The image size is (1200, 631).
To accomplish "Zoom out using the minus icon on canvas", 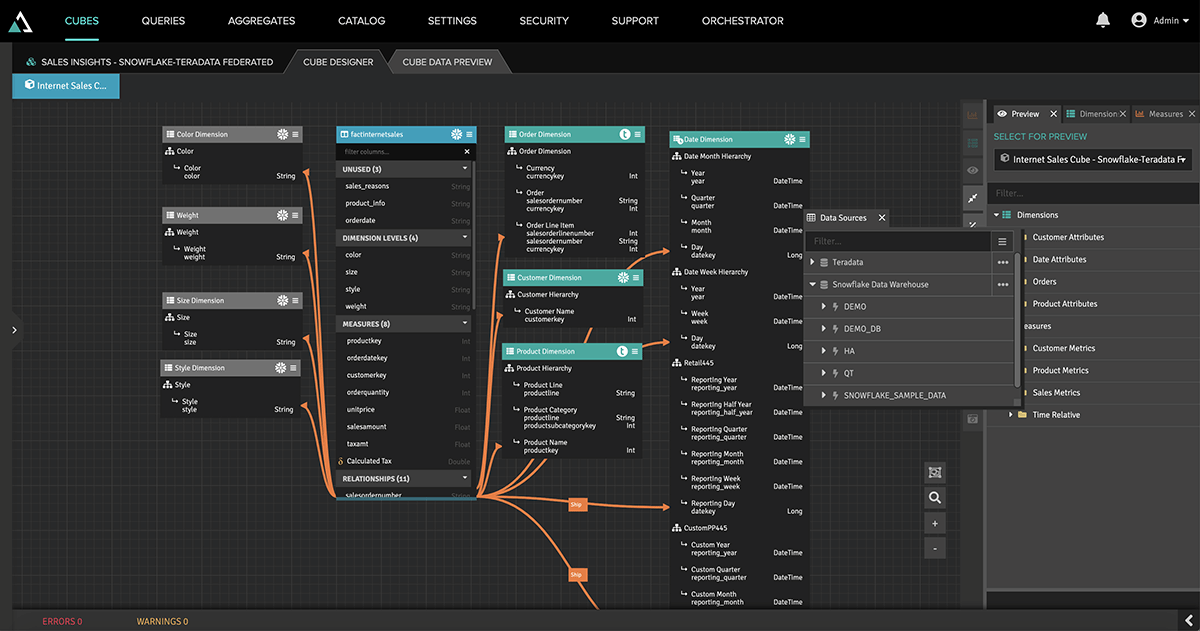I will (x=935, y=547).
